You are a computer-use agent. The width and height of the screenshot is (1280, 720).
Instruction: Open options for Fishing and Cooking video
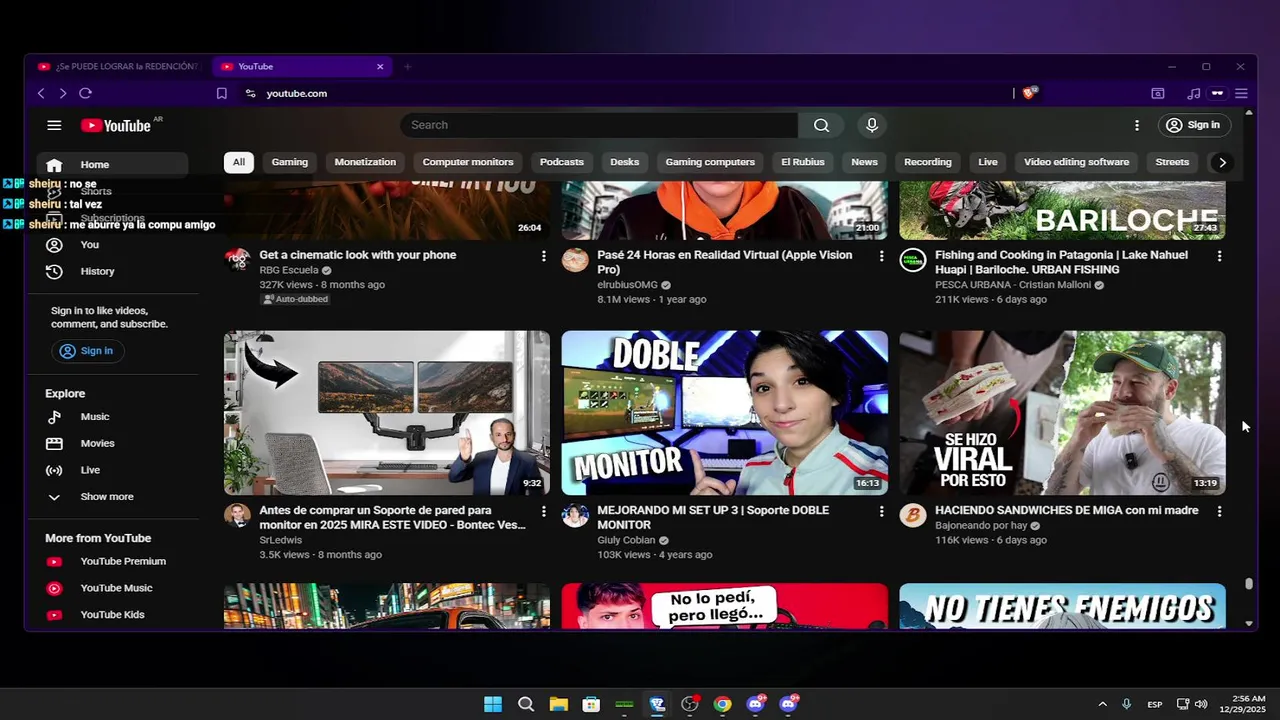(x=1219, y=257)
